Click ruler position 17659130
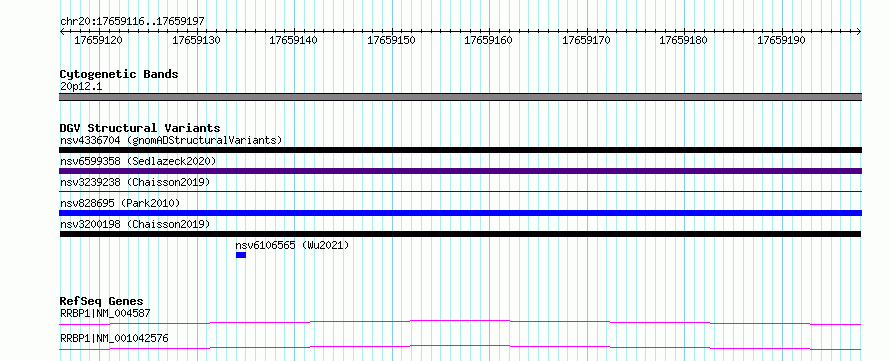The height and width of the screenshot is (361, 890). pos(196,41)
